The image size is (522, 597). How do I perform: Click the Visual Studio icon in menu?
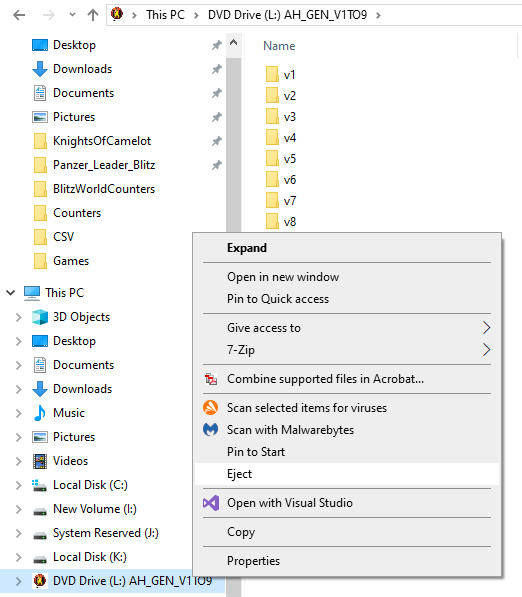click(x=211, y=503)
